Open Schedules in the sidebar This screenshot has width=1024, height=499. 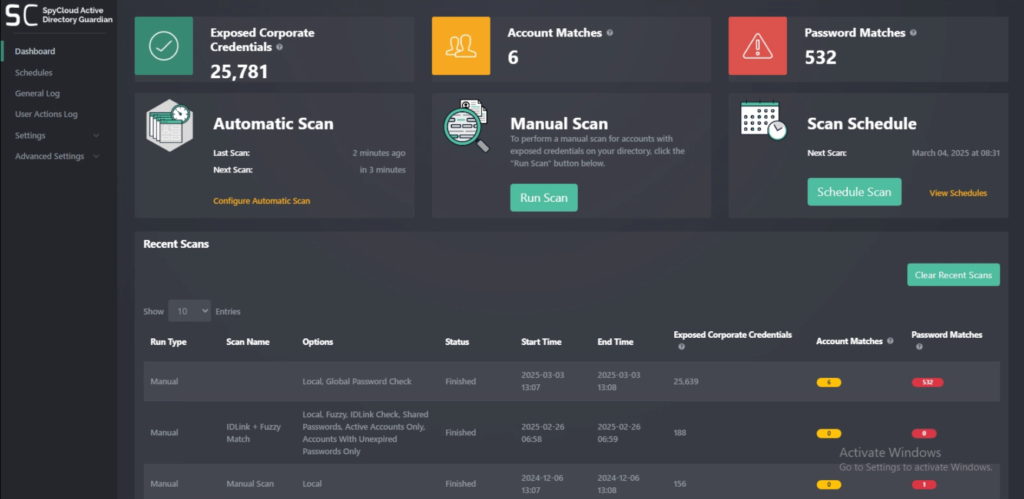34,73
